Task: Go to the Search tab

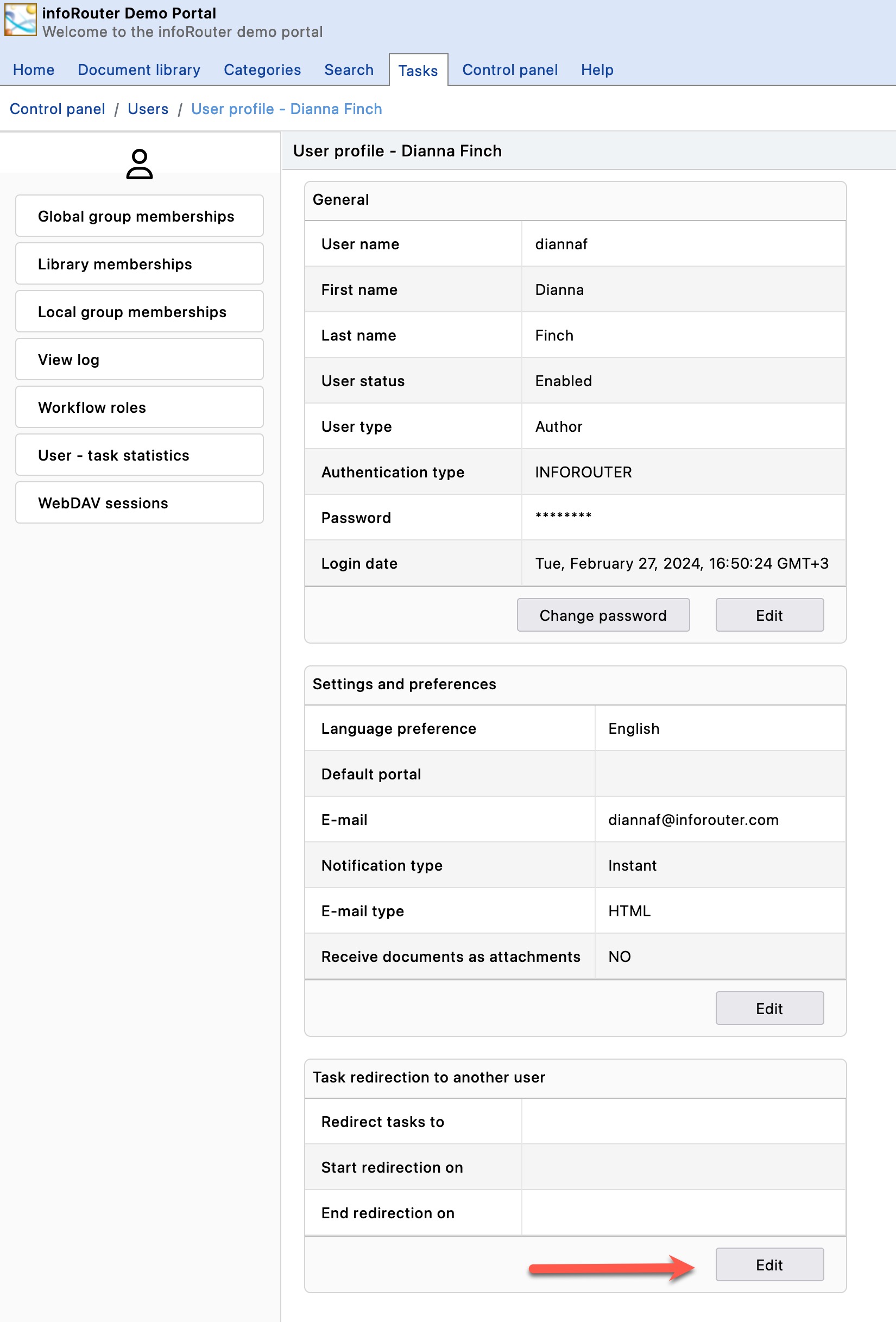Action: click(349, 70)
